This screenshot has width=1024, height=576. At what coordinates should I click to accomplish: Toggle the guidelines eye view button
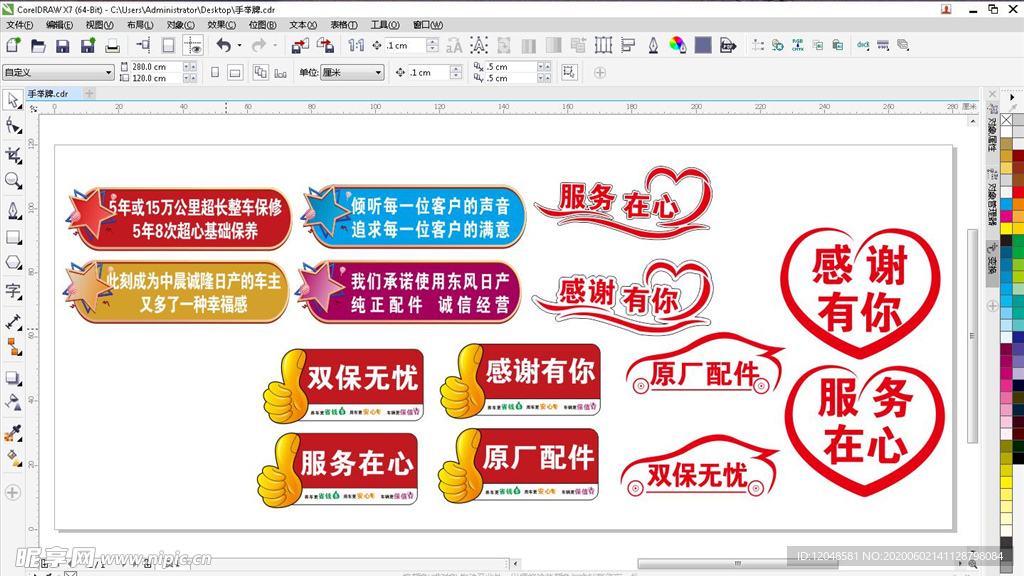point(193,46)
